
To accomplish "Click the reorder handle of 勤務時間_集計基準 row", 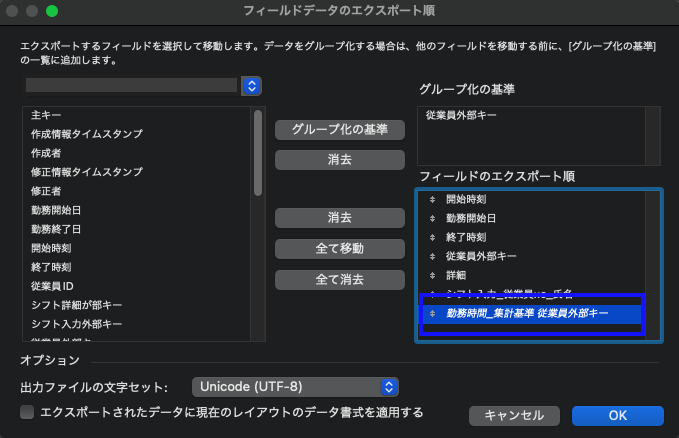I will point(432,313).
